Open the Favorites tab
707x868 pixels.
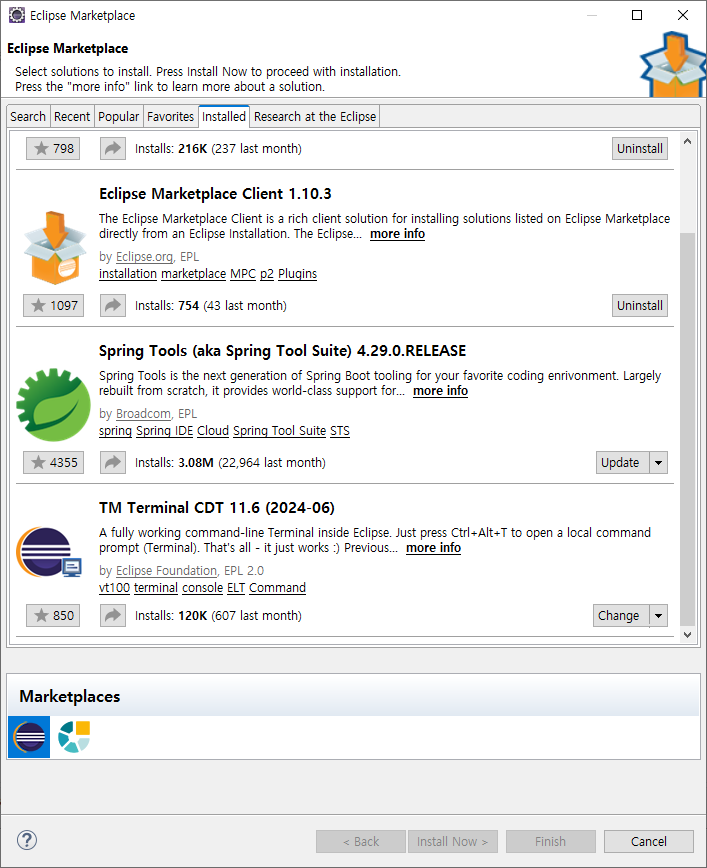pyautogui.click(x=171, y=117)
